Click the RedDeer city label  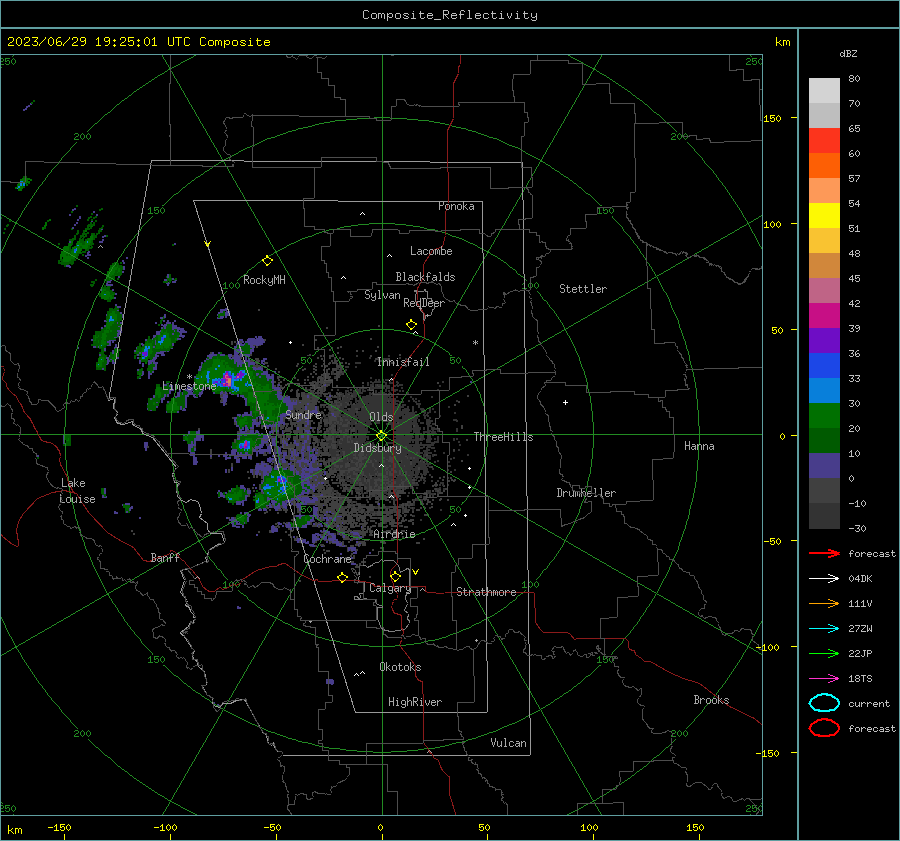click(424, 303)
